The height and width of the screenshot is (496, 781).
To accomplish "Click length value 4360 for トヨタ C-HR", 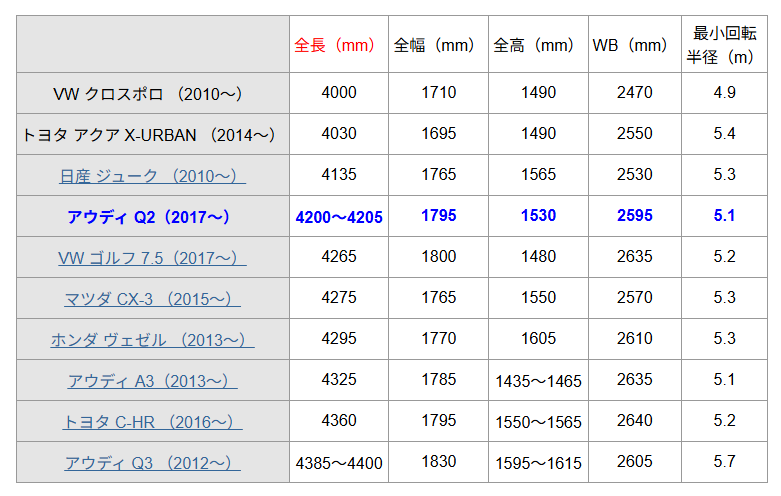I will click(x=339, y=420).
